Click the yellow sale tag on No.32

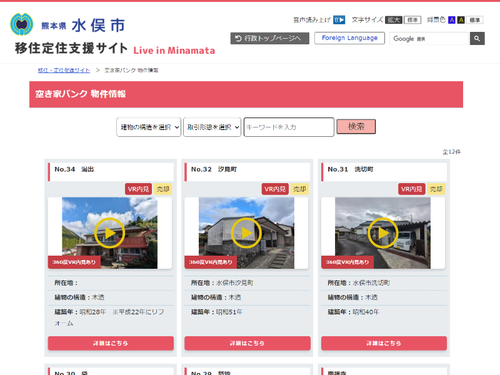(300, 189)
